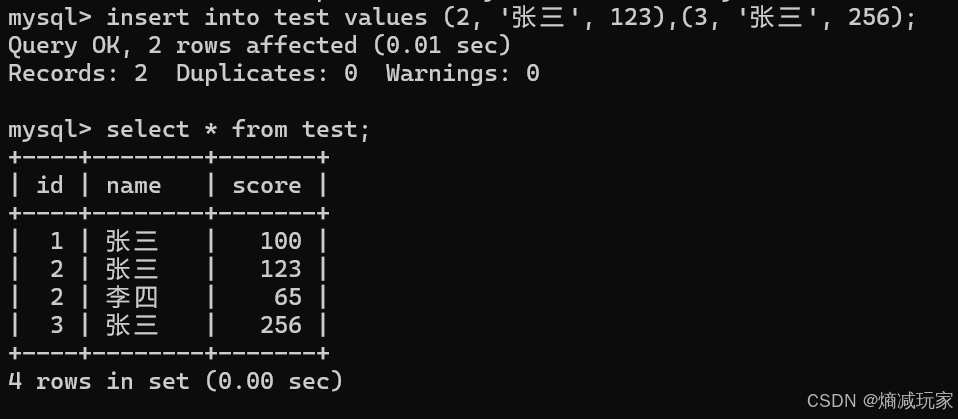Click the first mysql> prompt
The image size is (958, 419).
click(x=49, y=18)
